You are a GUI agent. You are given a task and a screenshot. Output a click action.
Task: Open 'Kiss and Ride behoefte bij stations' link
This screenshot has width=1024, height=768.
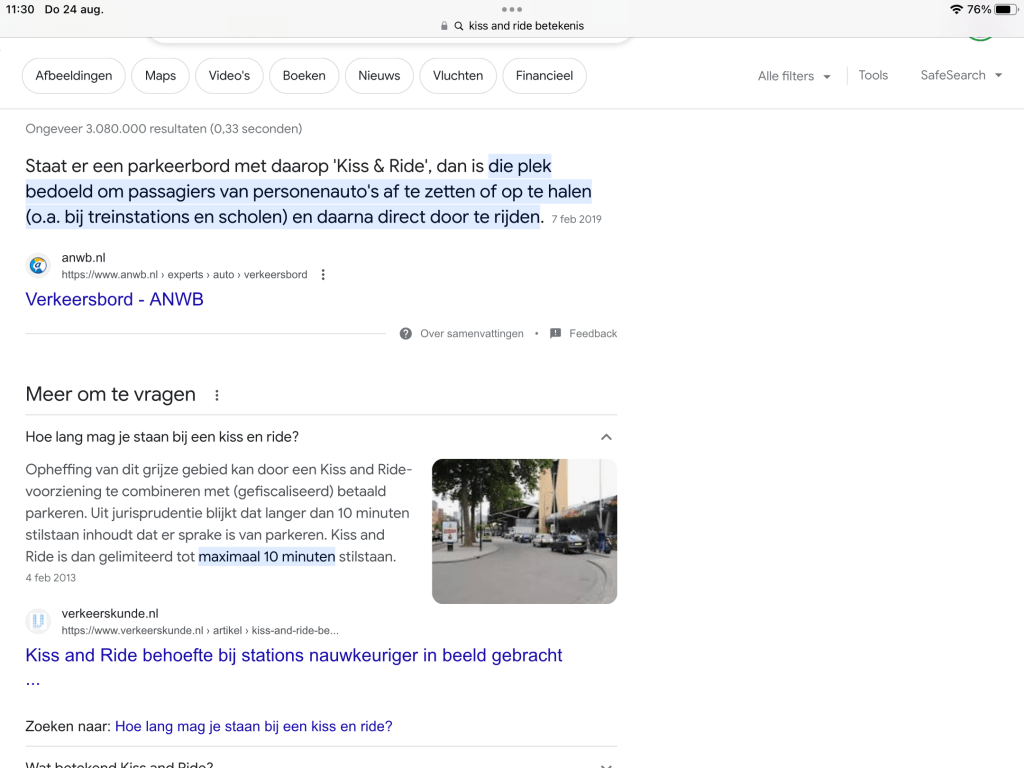[x=293, y=655]
